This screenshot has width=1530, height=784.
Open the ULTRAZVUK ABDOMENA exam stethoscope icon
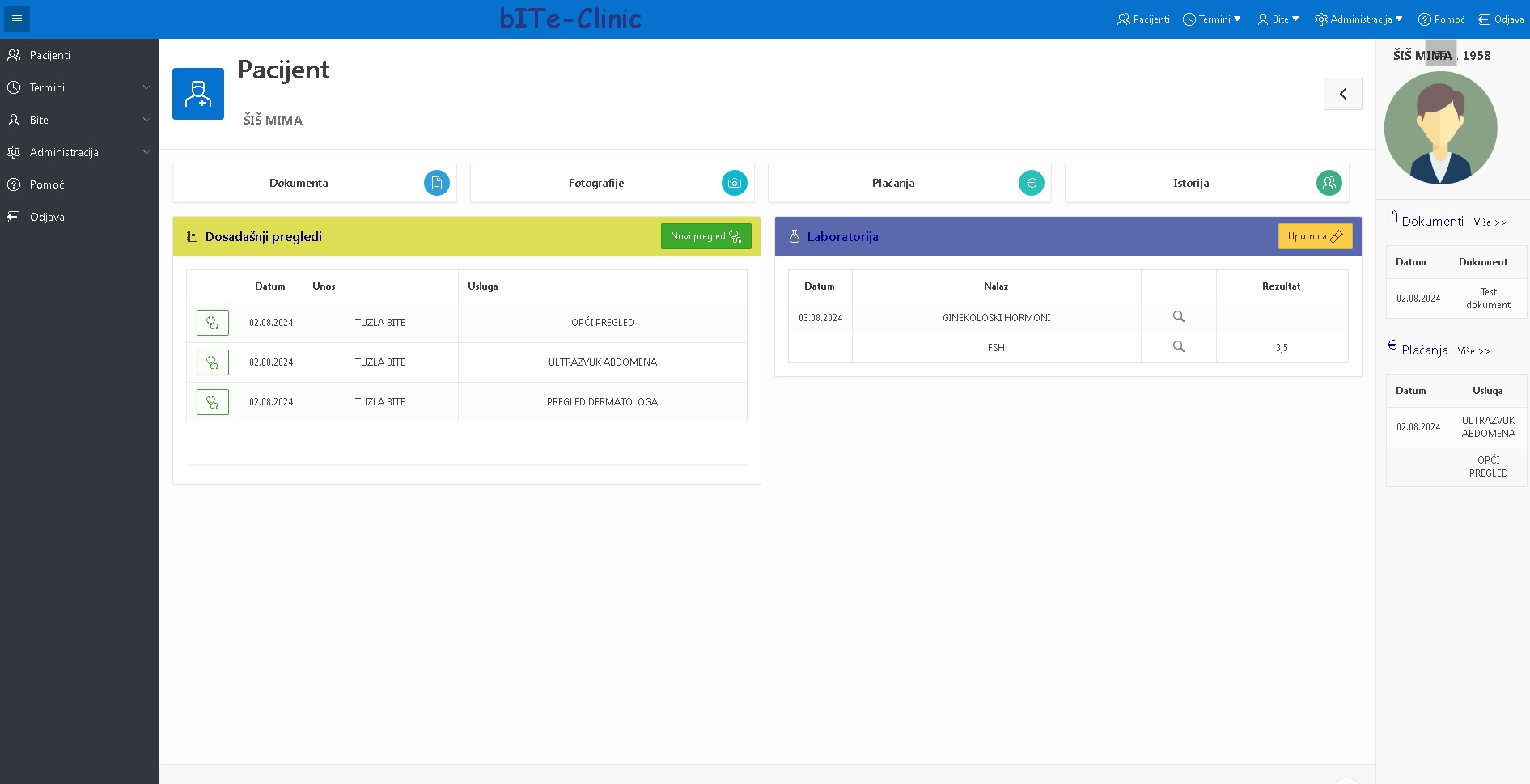click(213, 362)
